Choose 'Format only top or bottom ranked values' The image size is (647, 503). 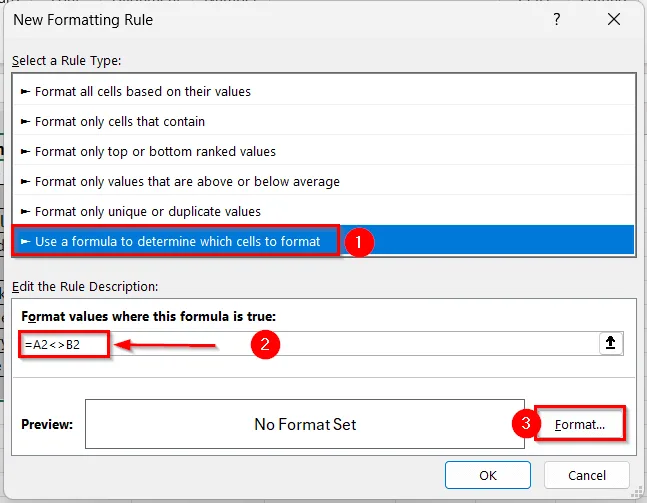point(324,151)
